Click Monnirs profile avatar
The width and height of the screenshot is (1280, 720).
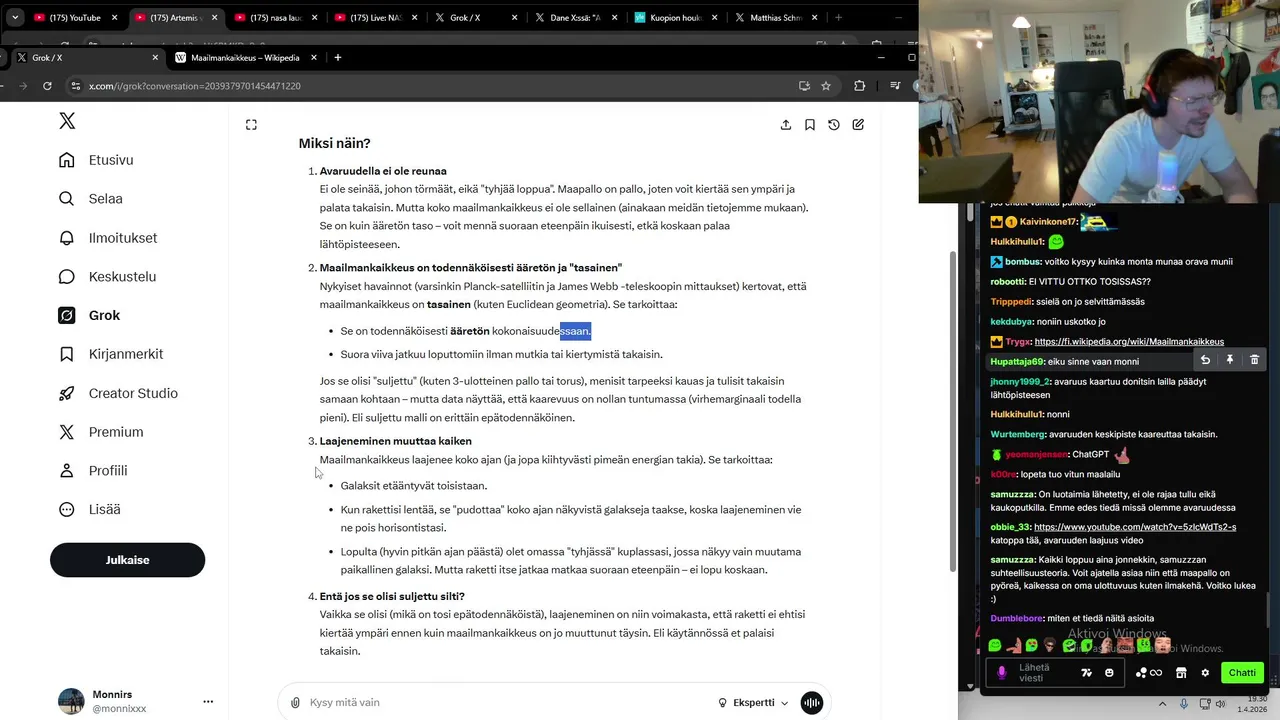point(71,701)
